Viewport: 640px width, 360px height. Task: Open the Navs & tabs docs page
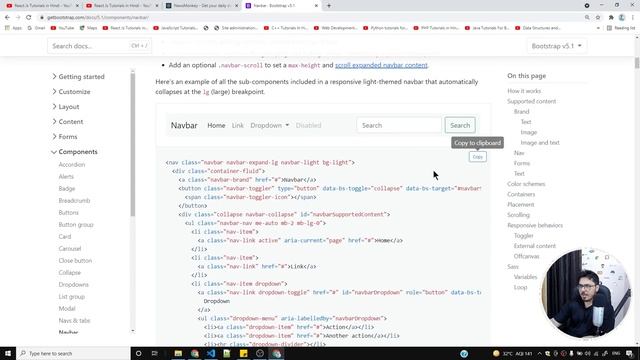point(74,320)
